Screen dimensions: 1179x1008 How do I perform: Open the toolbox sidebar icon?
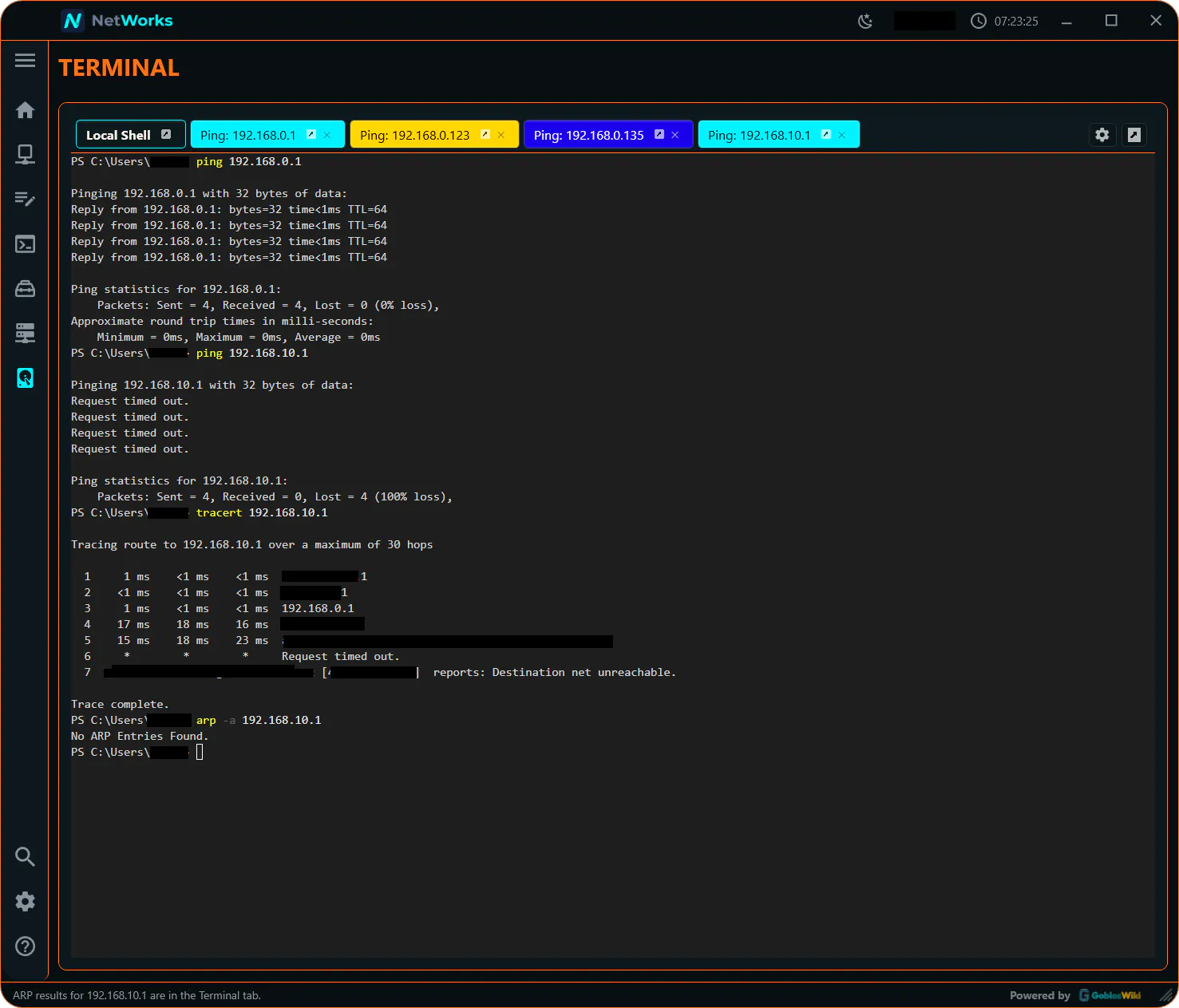(25, 288)
